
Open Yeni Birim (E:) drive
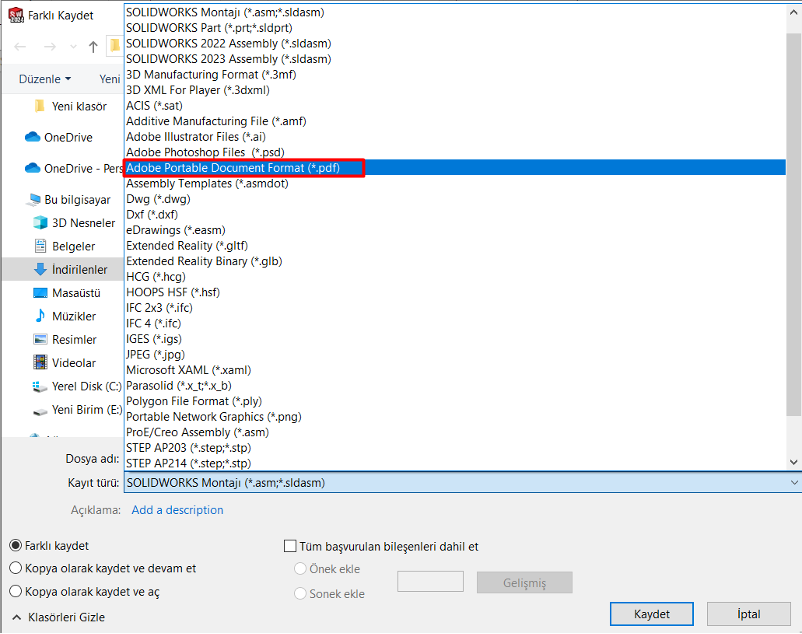pyautogui.click(x=77, y=410)
